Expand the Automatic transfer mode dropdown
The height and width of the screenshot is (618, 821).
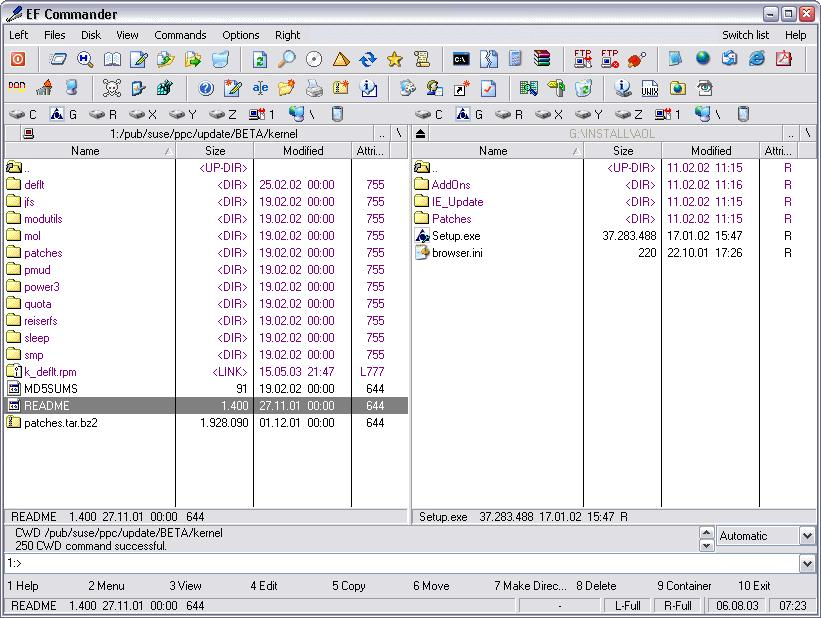(808, 536)
